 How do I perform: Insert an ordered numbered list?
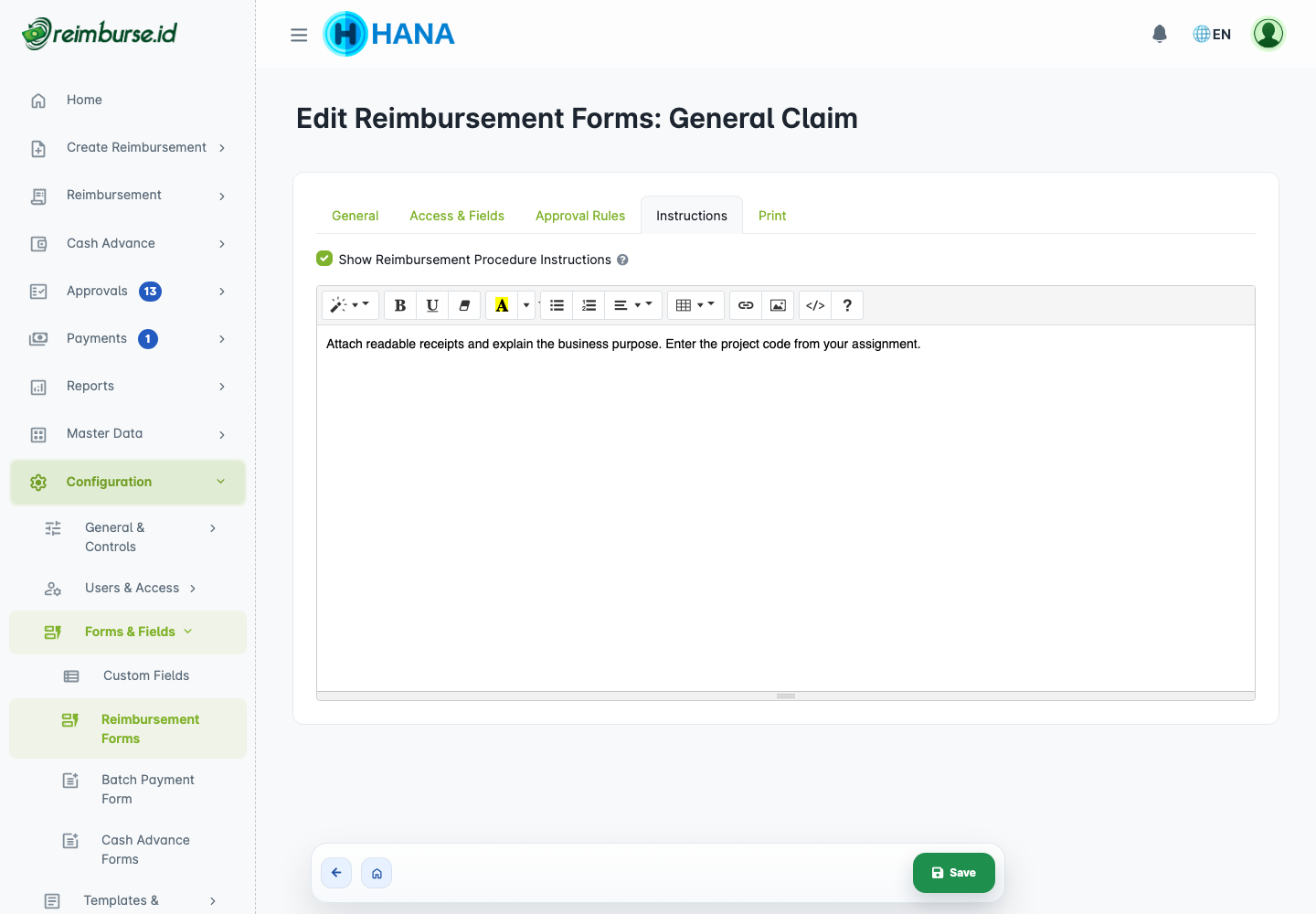coord(589,305)
